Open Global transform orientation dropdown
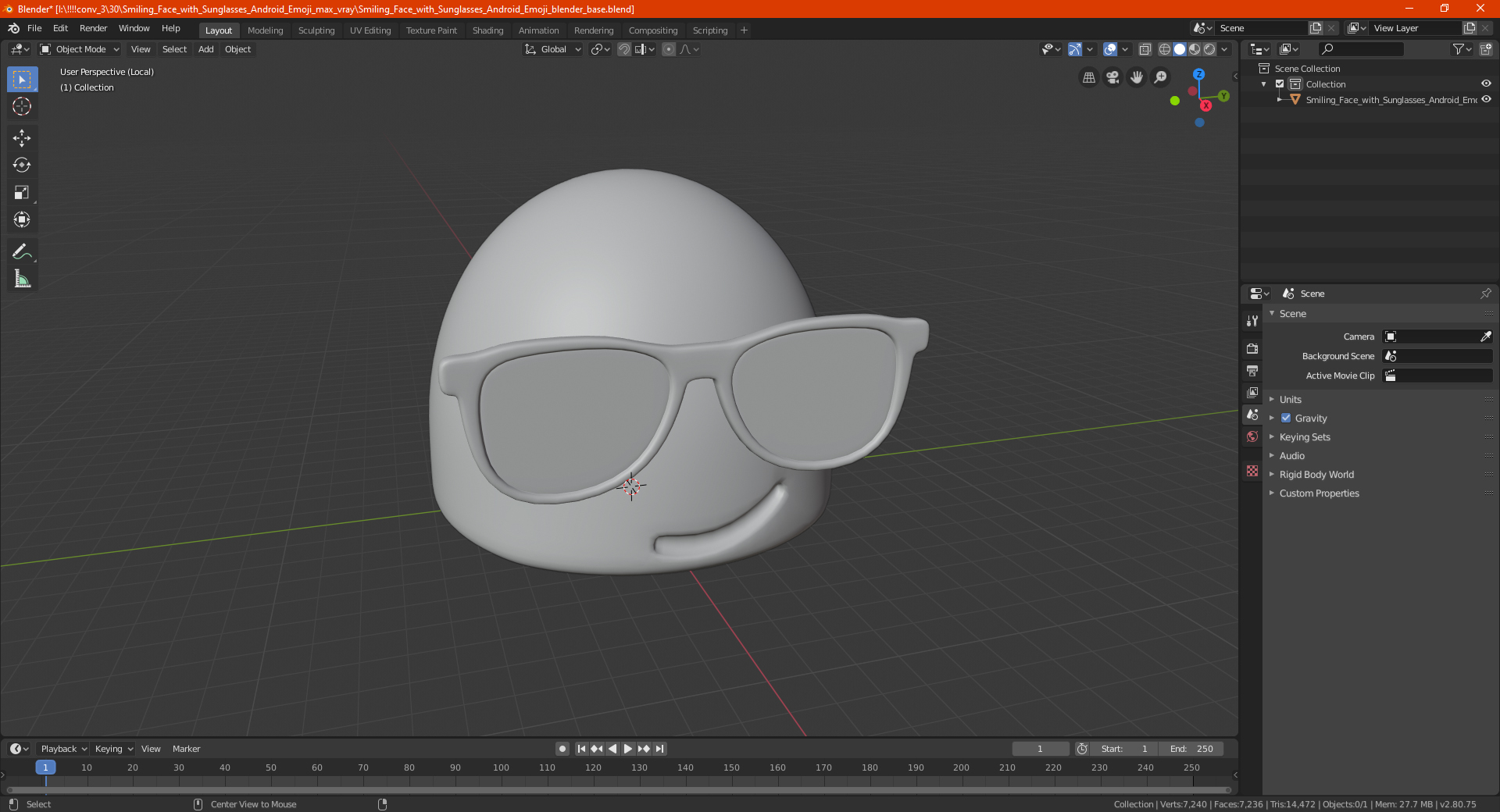This screenshot has width=1500, height=812. [553, 49]
